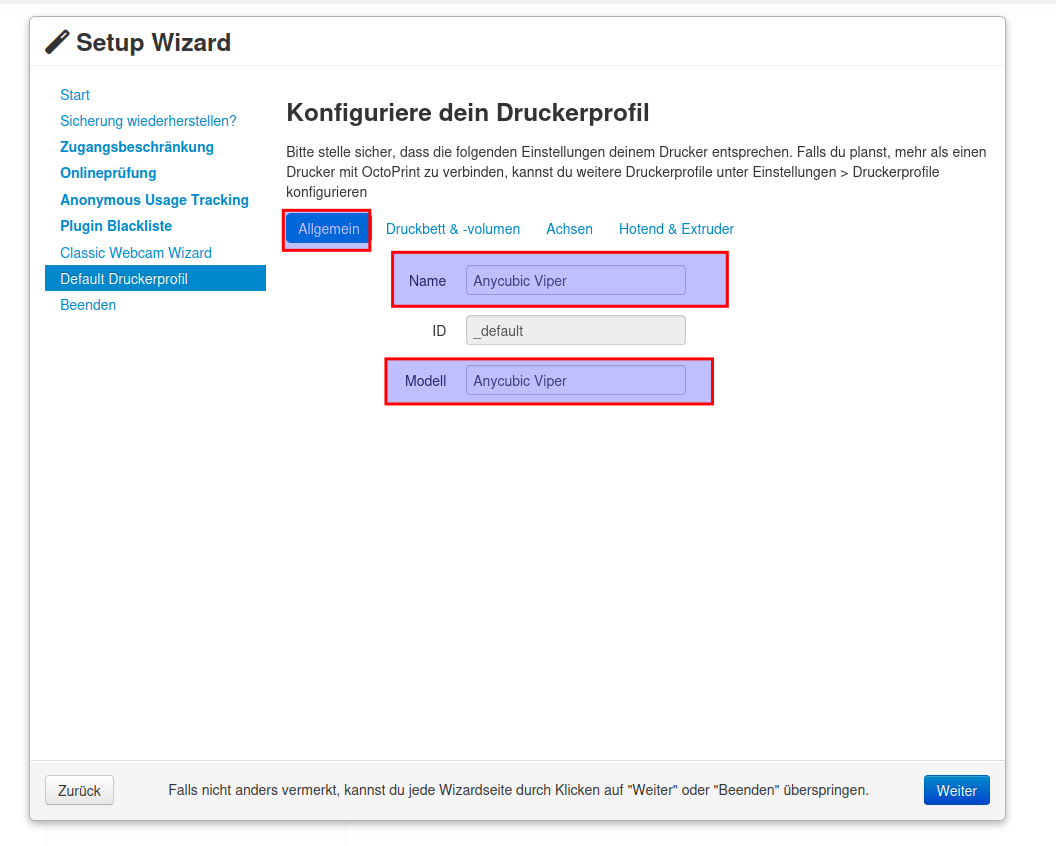Open the Sicherung wiederherstellen? step
The height and width of the screenshot is (846, 1056).
click(148, 121)
